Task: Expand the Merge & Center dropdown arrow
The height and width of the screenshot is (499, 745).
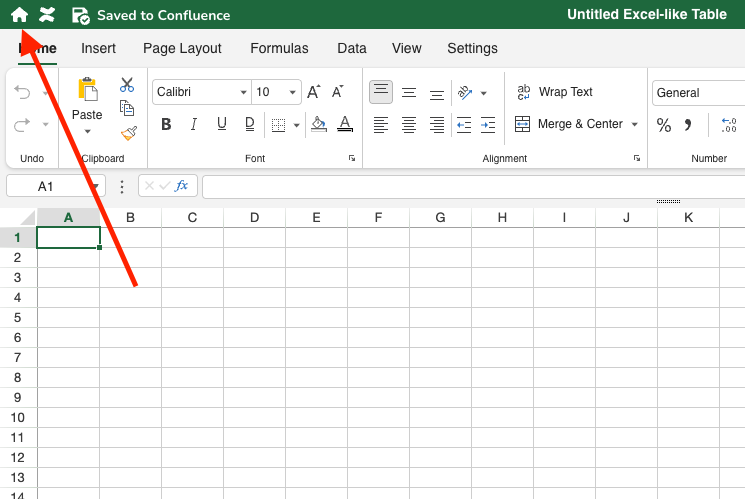Action: (634, 125)
